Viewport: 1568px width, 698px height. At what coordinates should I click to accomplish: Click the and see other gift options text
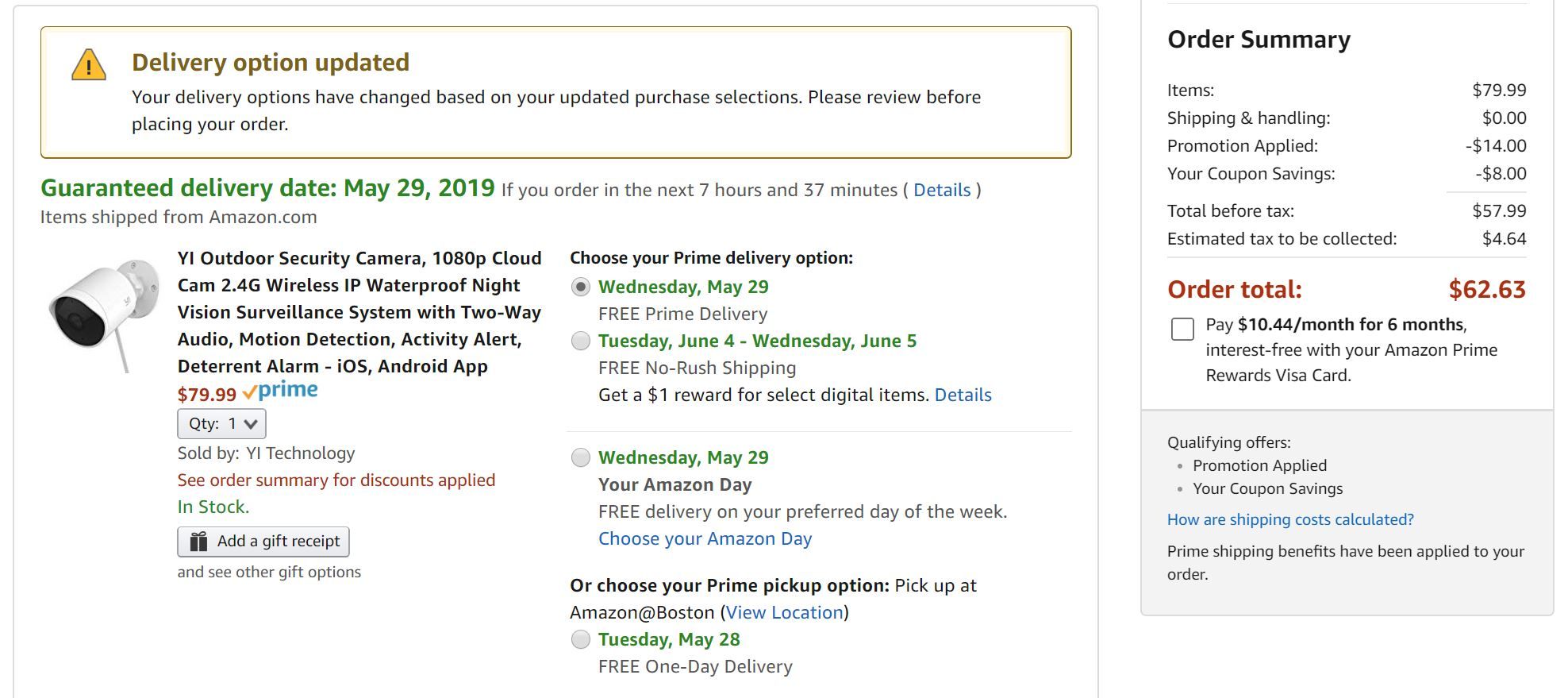[269, 571]
